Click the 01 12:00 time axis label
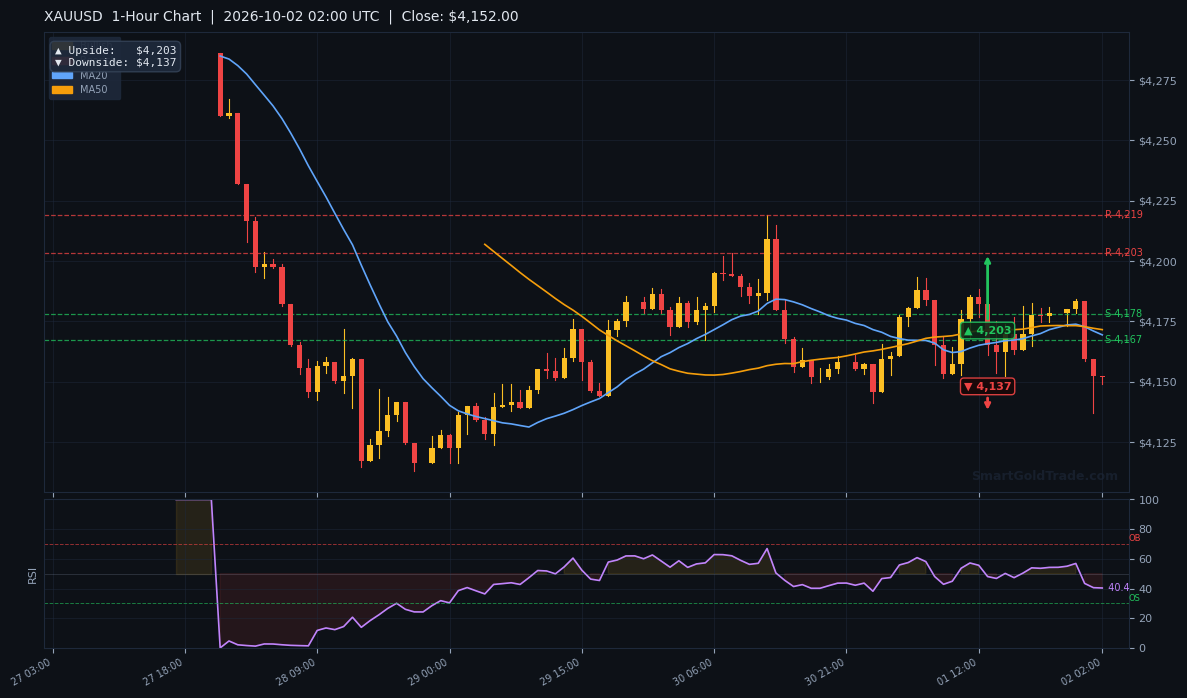Viewport: 1187px width, 698px height. [958, 672]
